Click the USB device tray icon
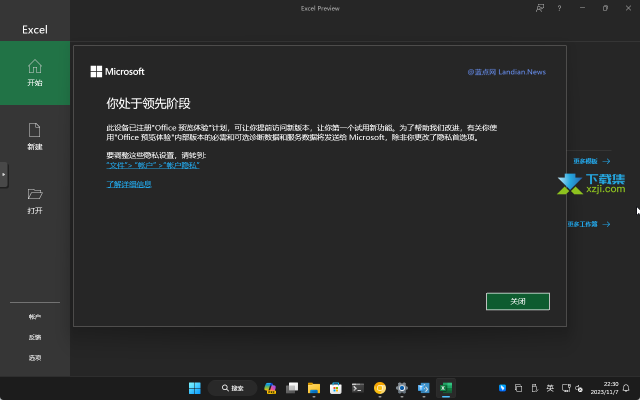Viewport: 640px width, 400px height. 534,388
